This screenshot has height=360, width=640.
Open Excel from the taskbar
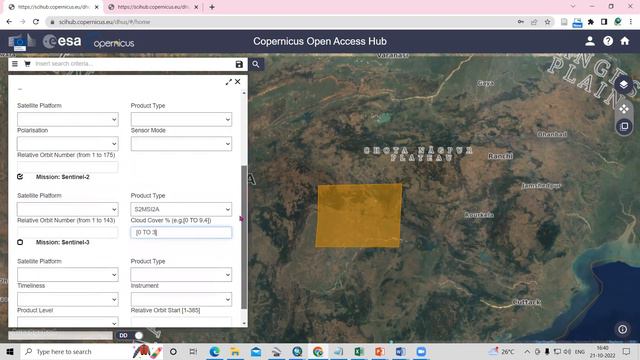pos(359,351)
